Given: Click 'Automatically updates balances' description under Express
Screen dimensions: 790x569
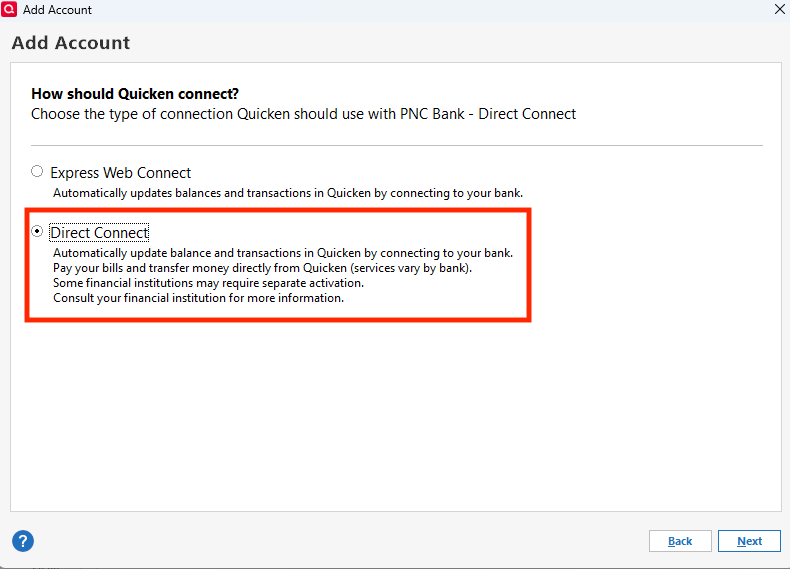Looking at the screenshot, I should pyautogui.click(x=288, y=193).
